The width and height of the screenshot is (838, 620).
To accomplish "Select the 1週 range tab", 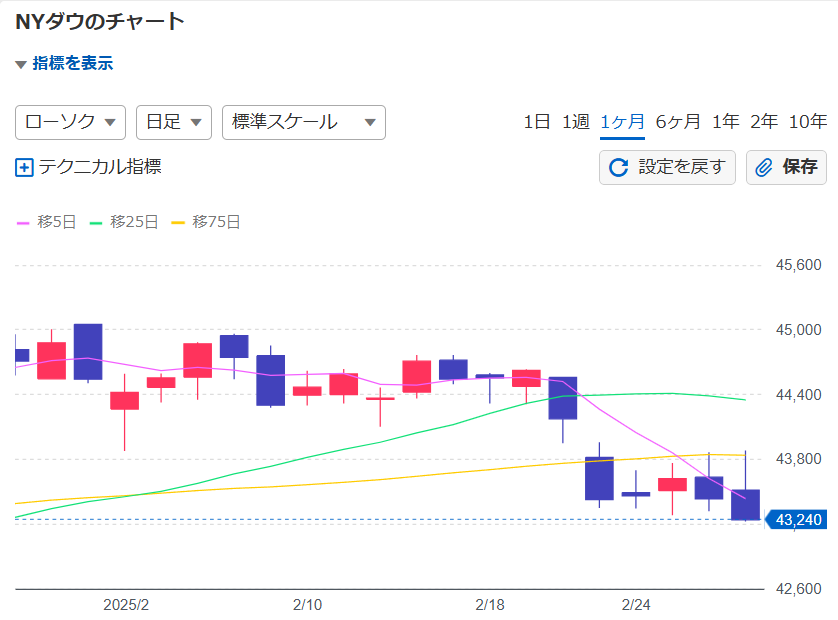I will (x=576, y=122).
